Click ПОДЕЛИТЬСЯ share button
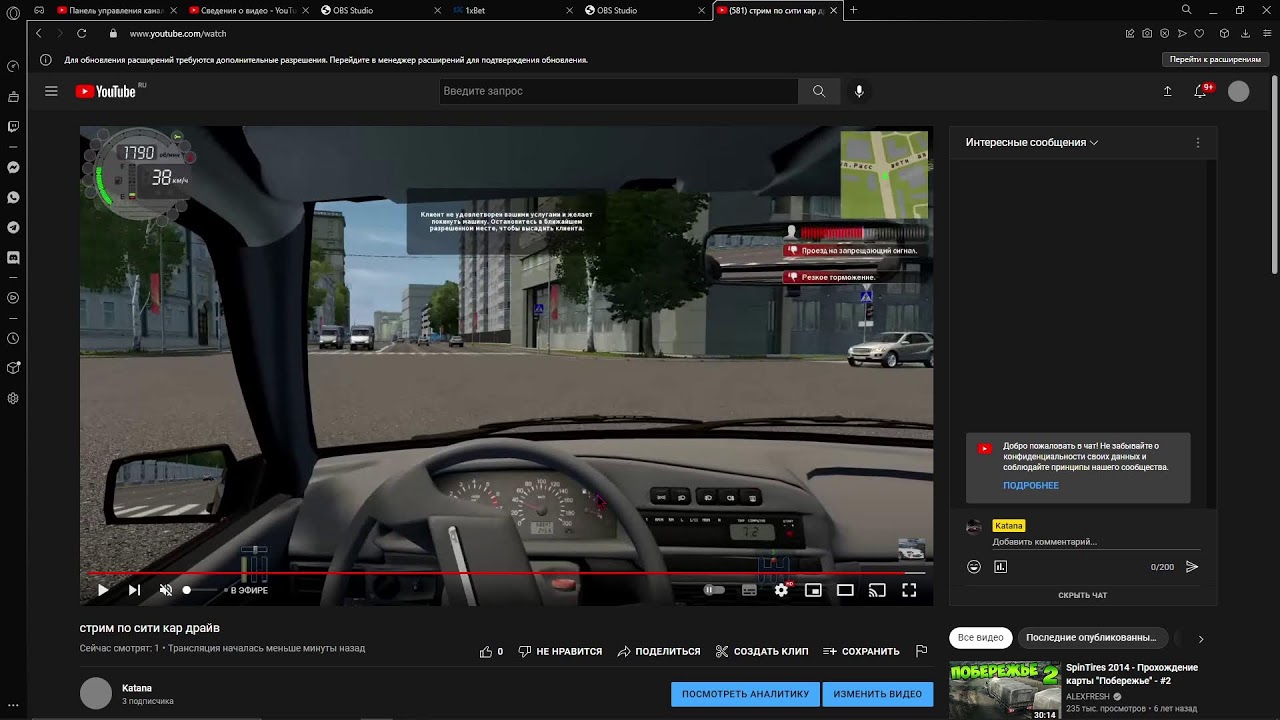Viewport: 1280px width, 720px height. pos(659,651)
